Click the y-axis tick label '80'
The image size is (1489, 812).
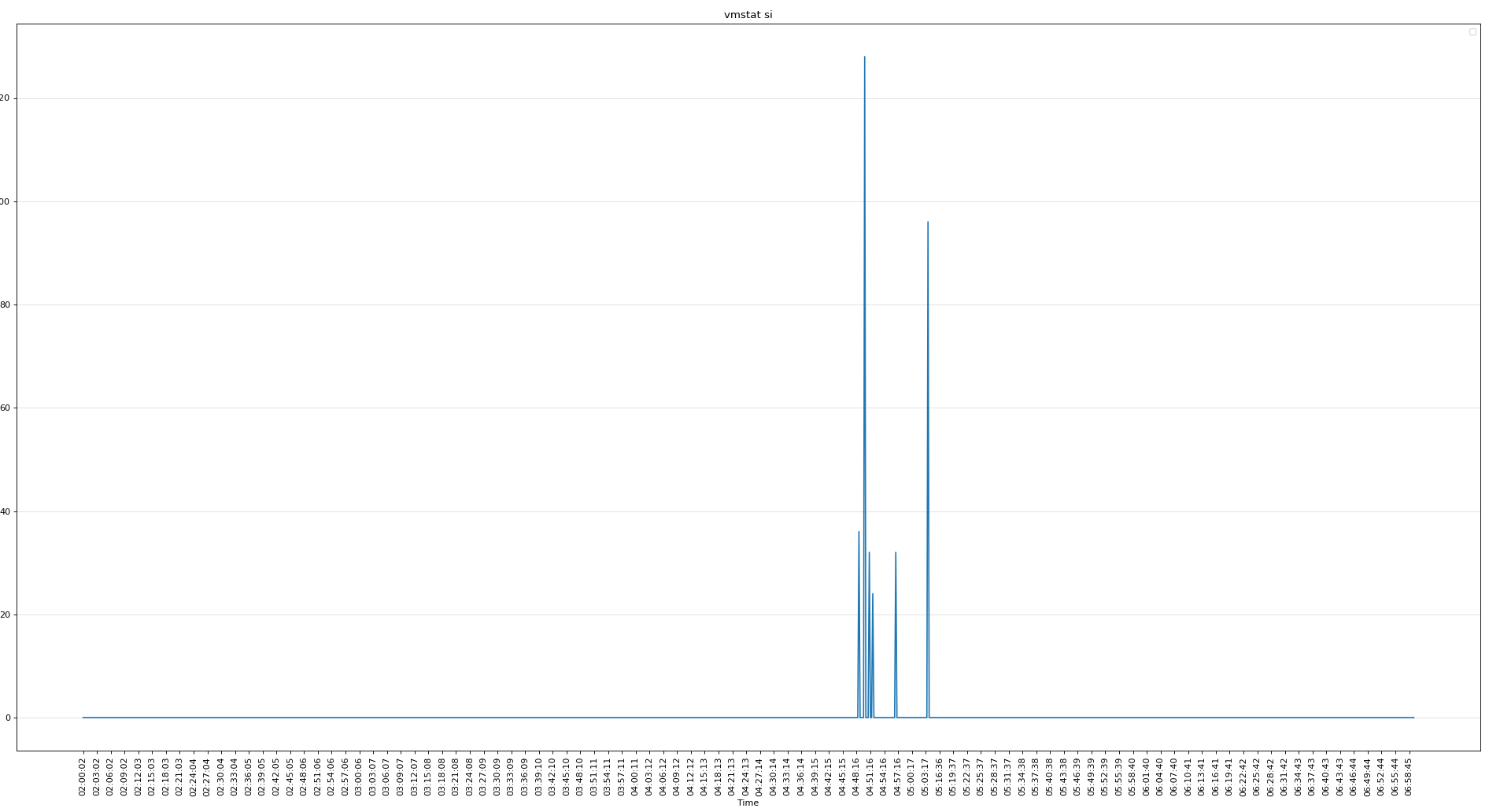point(6,304)
